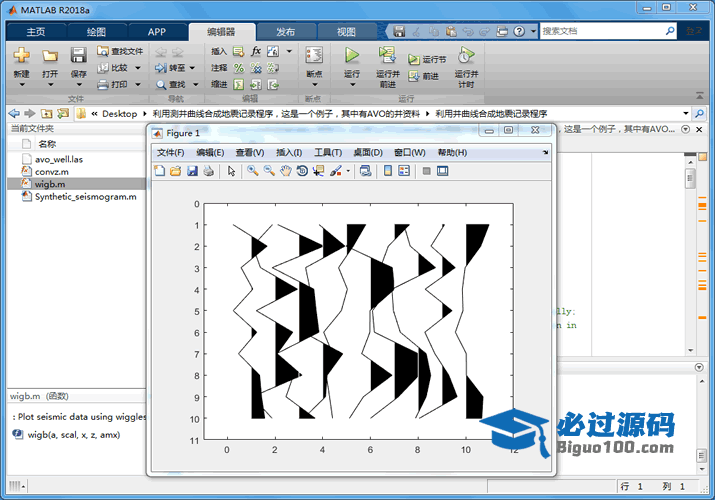The width and height of the screenshot is (715, 500).
Task: Click Run Section (运行节)
Action: (427, 59)
